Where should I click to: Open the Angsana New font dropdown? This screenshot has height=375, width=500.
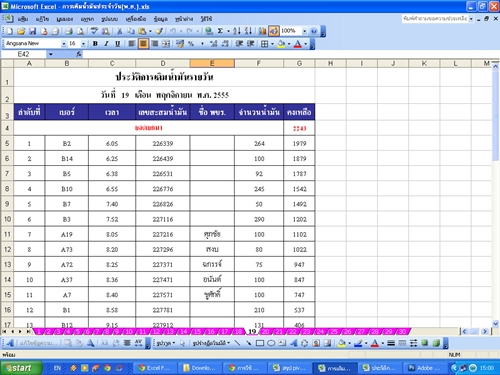64,44
